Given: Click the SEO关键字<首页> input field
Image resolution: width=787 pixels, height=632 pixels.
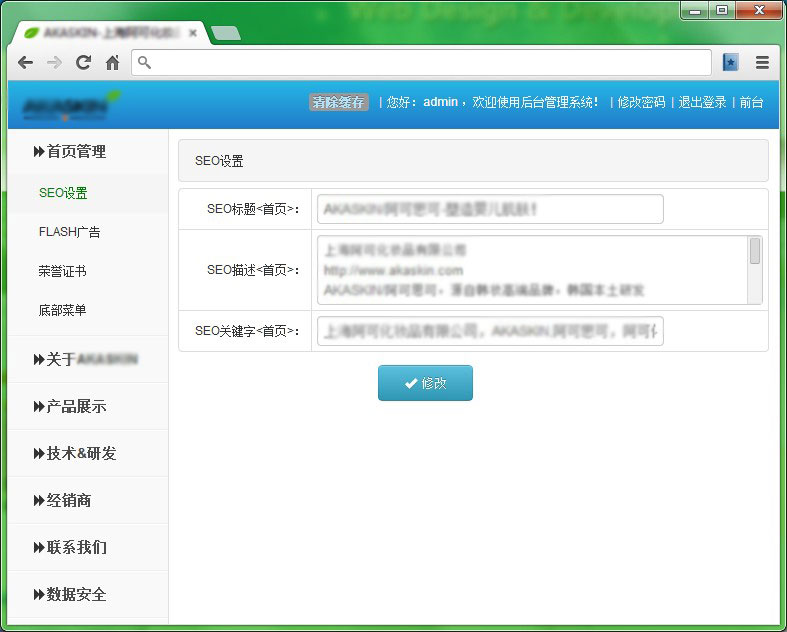Looking at the screenshot, I should coord(490,331).
